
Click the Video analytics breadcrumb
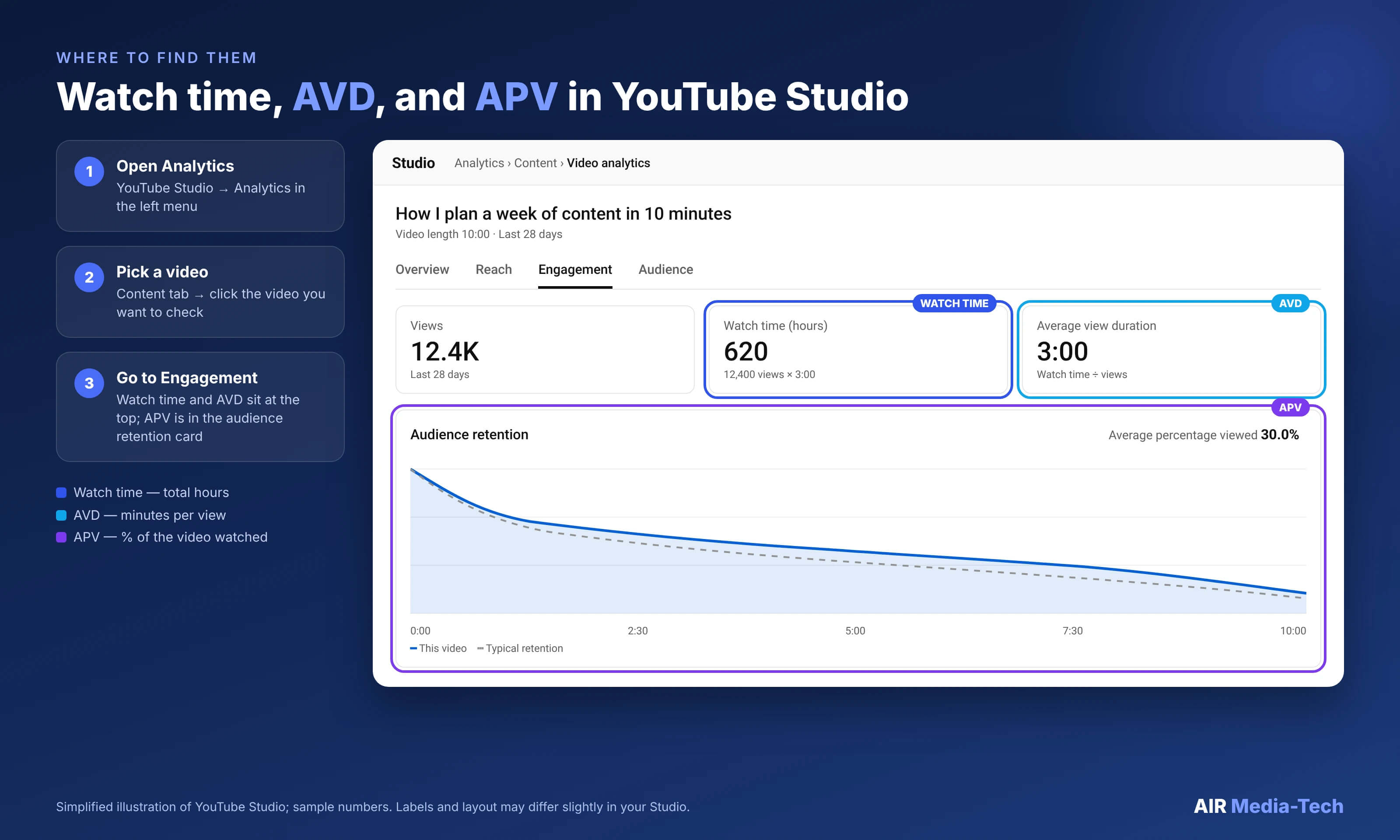pyautogui.click(x=608, y=163)
